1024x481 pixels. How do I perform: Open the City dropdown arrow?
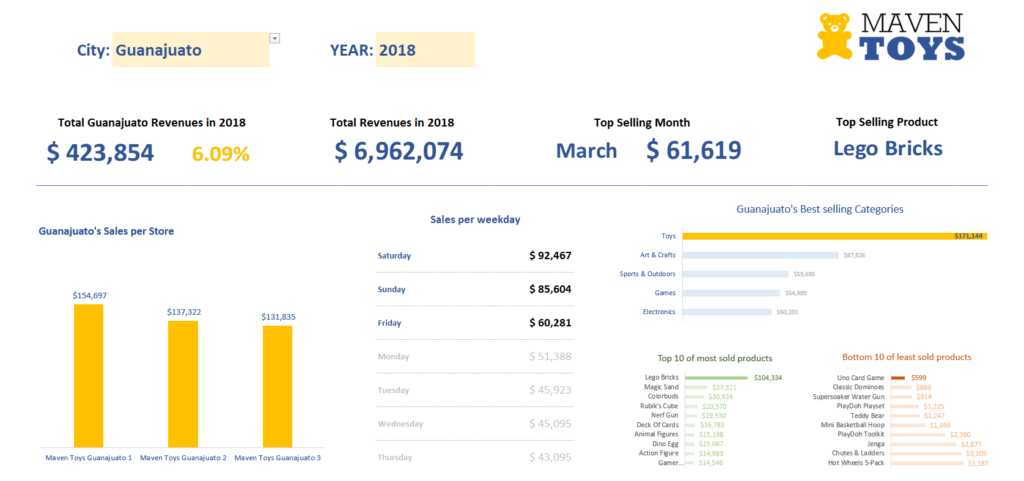tap(275, 39)
